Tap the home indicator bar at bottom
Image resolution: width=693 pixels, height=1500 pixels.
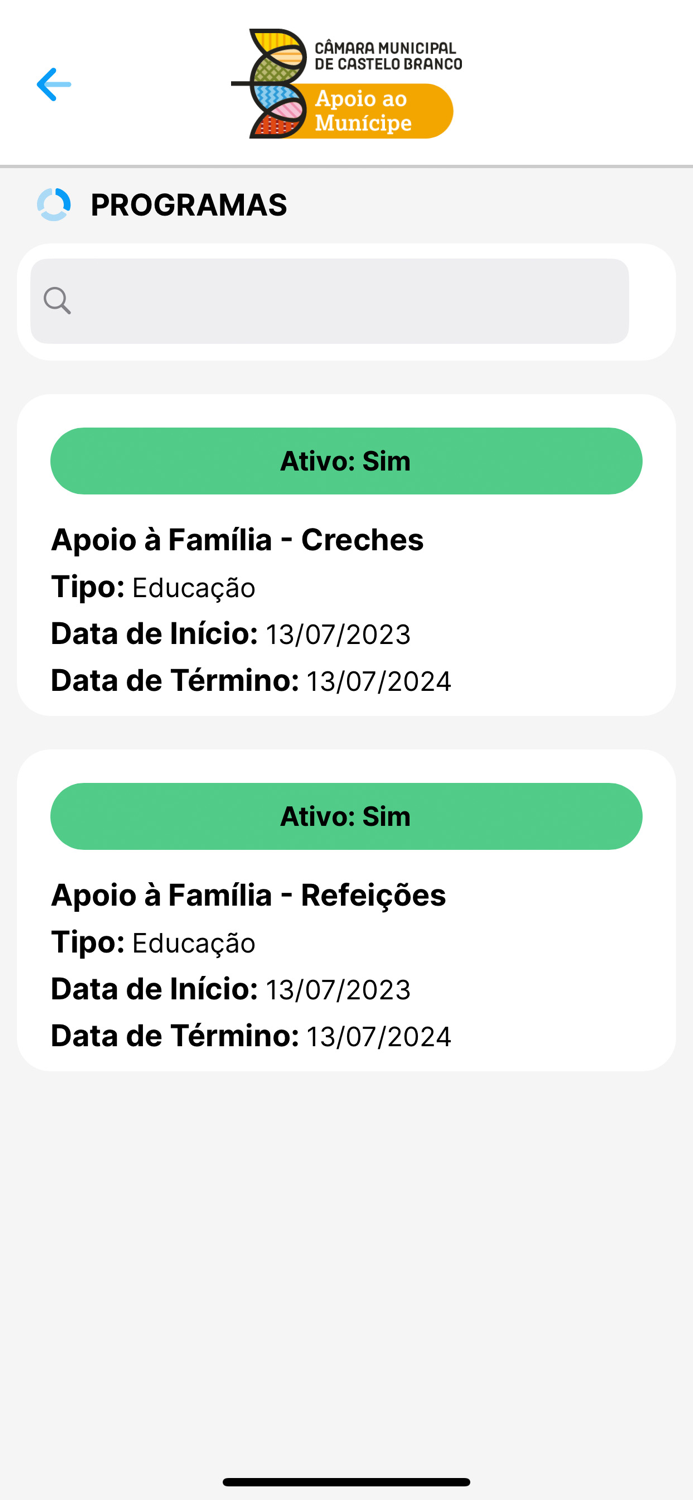[x=346, y=1483]
